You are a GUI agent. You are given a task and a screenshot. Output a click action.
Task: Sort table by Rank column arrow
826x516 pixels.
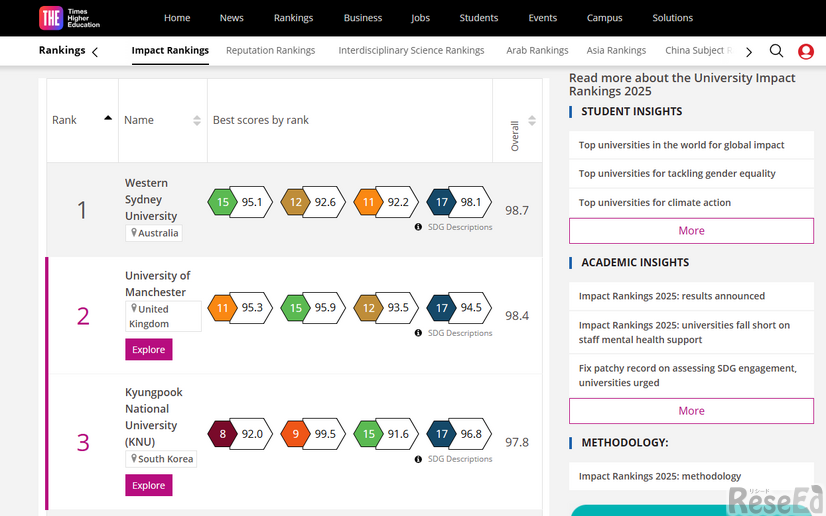(108, 118)
